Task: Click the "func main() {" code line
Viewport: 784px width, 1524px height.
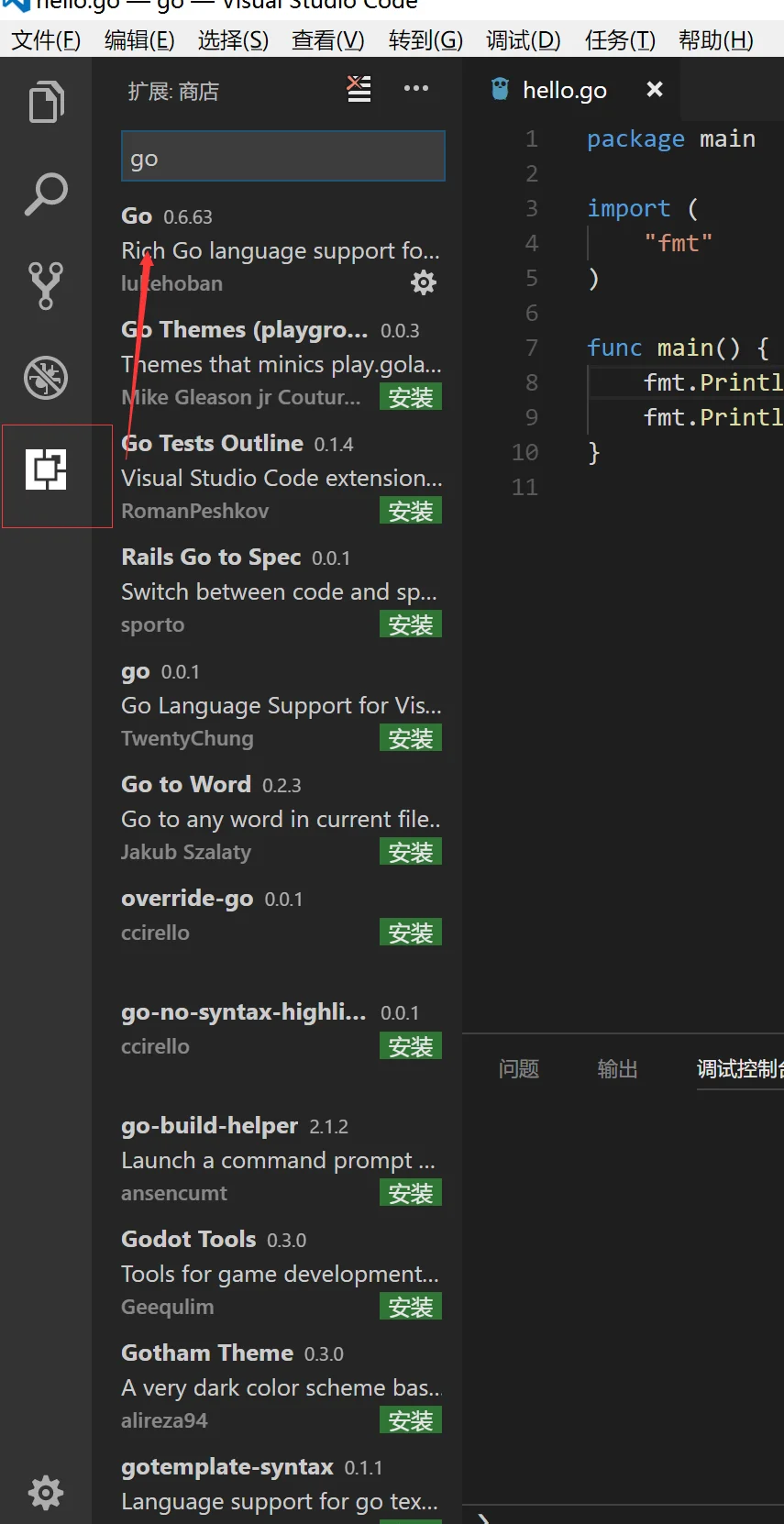Action: point(679,348)
